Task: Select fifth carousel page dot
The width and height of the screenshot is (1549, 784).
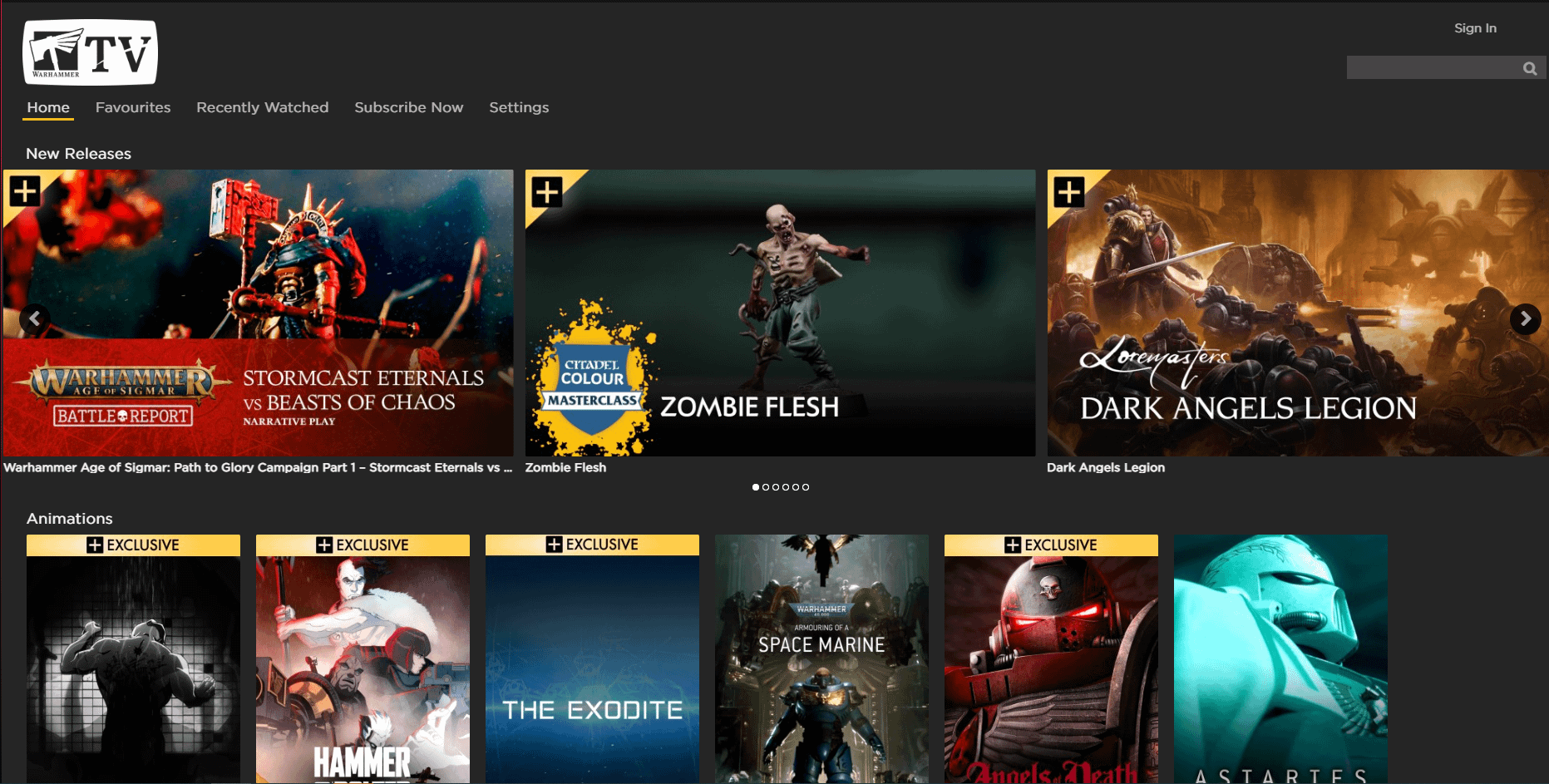Action: (x=796, y=487)
